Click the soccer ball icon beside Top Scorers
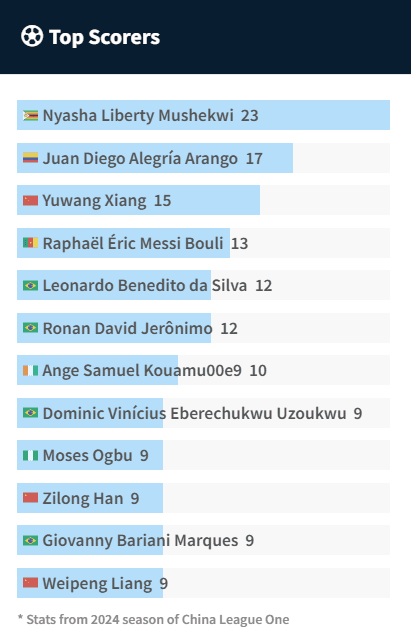The height and width of the screenshot is (633, 411). pyautogui.click(x=32, y=36)
